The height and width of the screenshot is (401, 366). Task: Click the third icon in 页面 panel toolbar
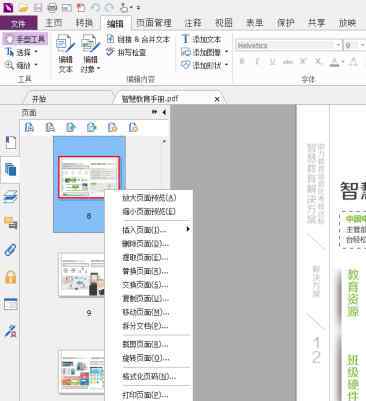tap(71, 127)
